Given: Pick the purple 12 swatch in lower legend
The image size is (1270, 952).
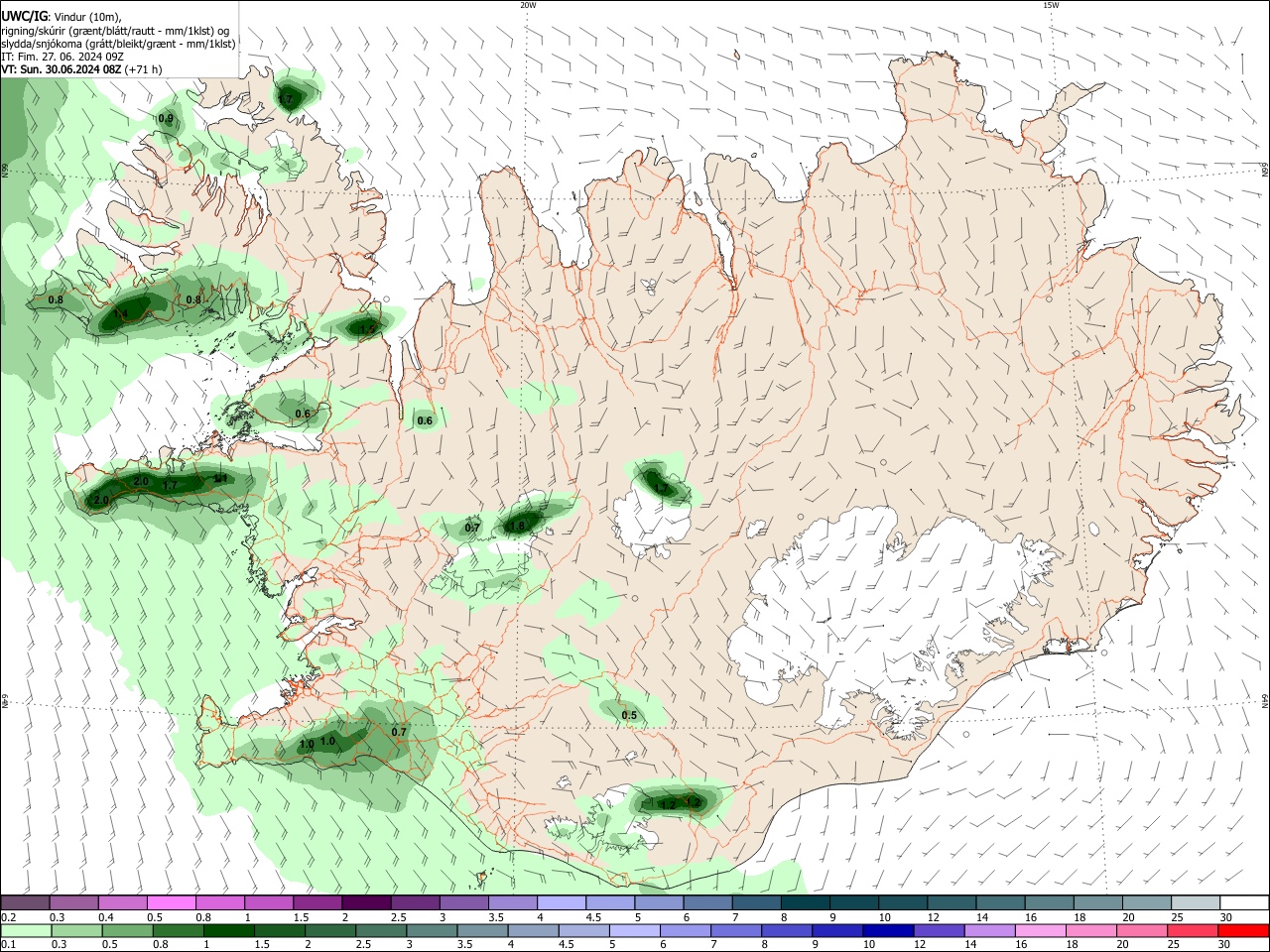Looking at the screenshot, I should pyautogui.click(x=940, y=931).
